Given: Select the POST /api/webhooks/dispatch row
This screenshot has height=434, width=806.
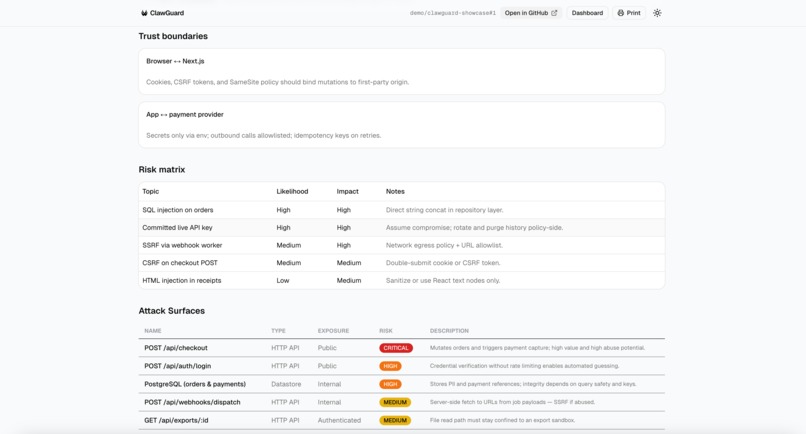Looking at the screenshot, I should click(401, 402).
